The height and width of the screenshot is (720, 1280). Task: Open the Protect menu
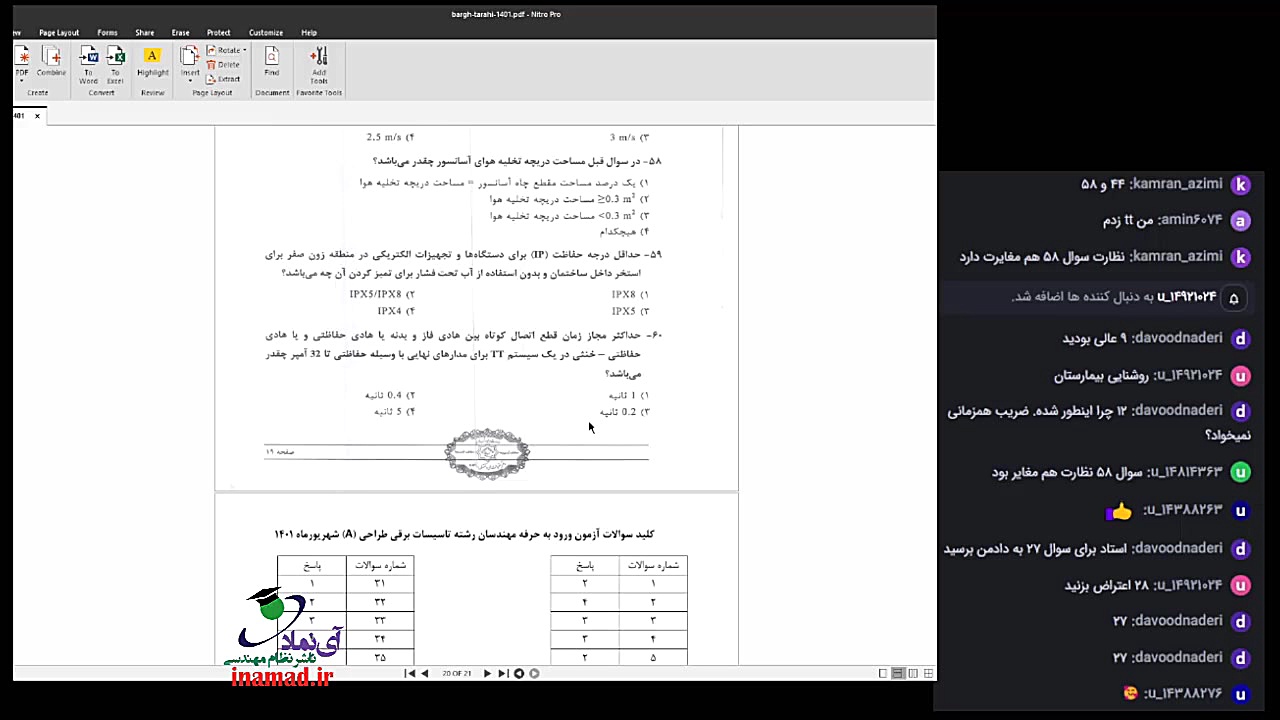click(218, 32)
